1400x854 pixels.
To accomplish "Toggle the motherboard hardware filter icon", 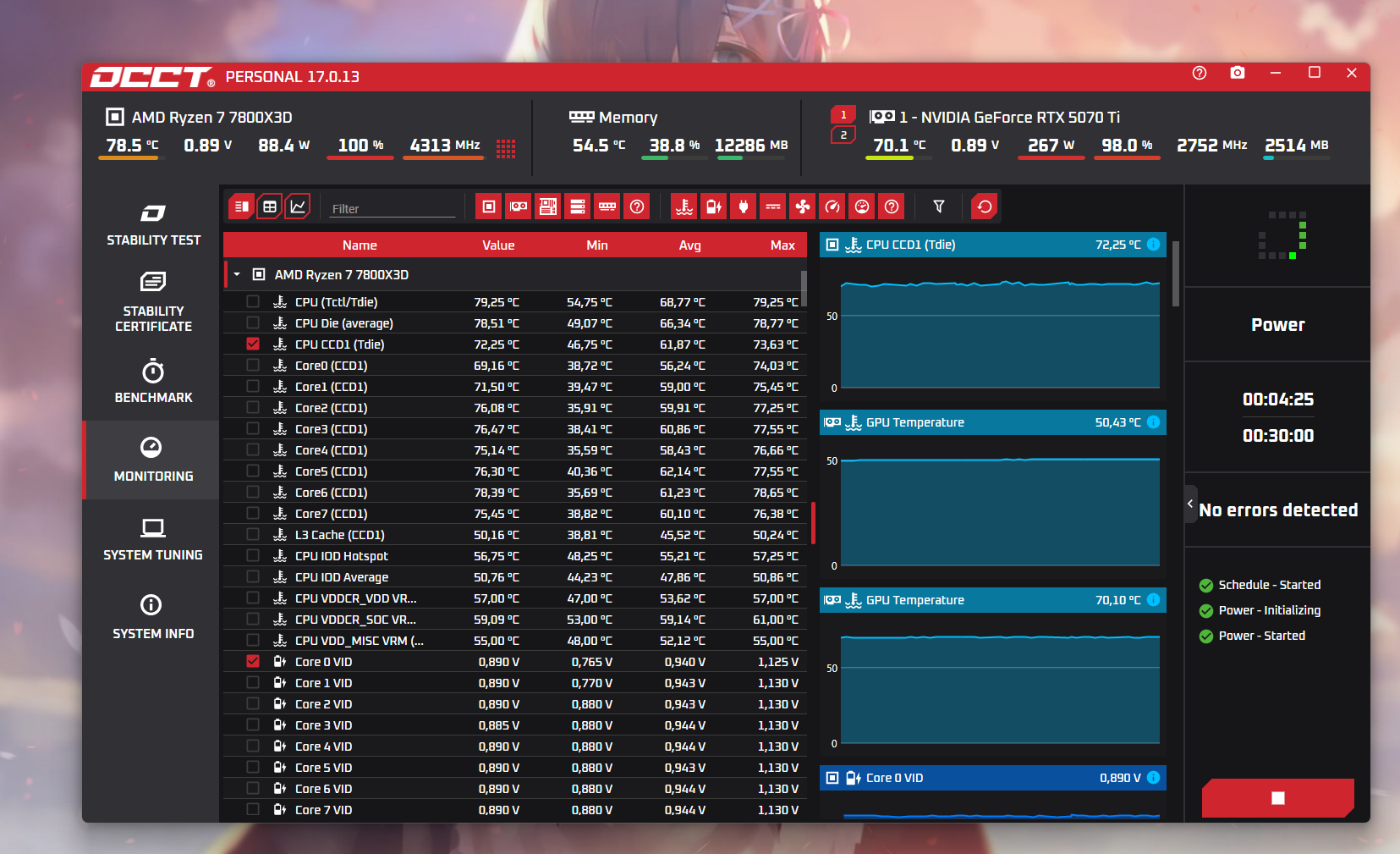I will [548, 207].
